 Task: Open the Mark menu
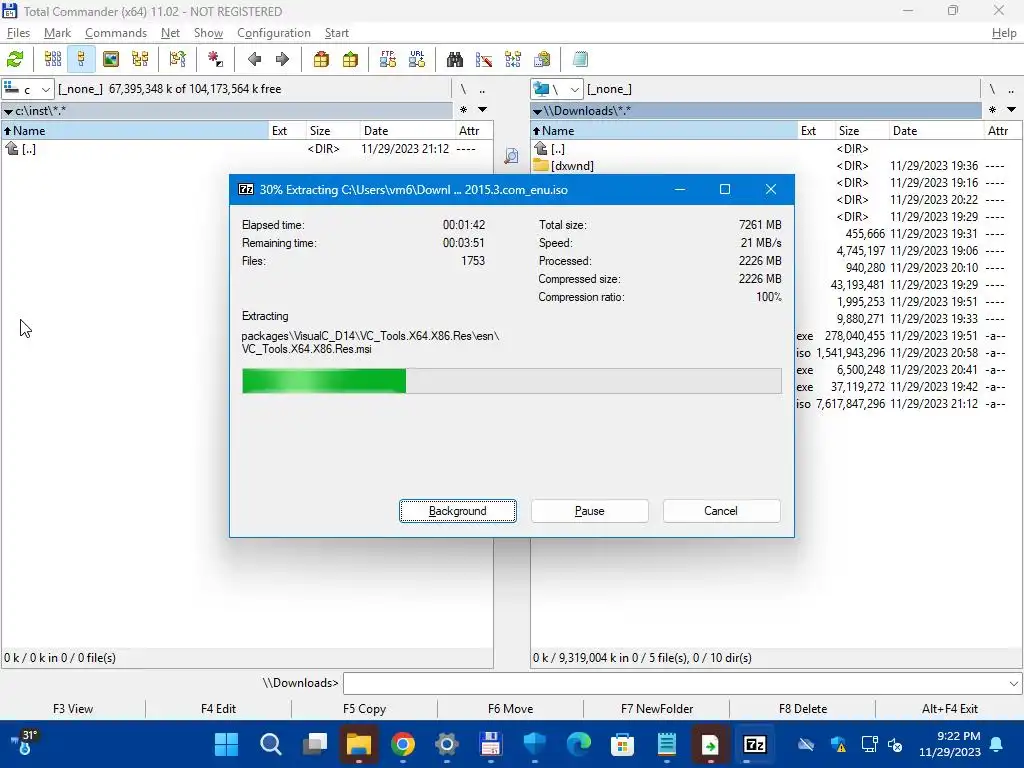57,33
